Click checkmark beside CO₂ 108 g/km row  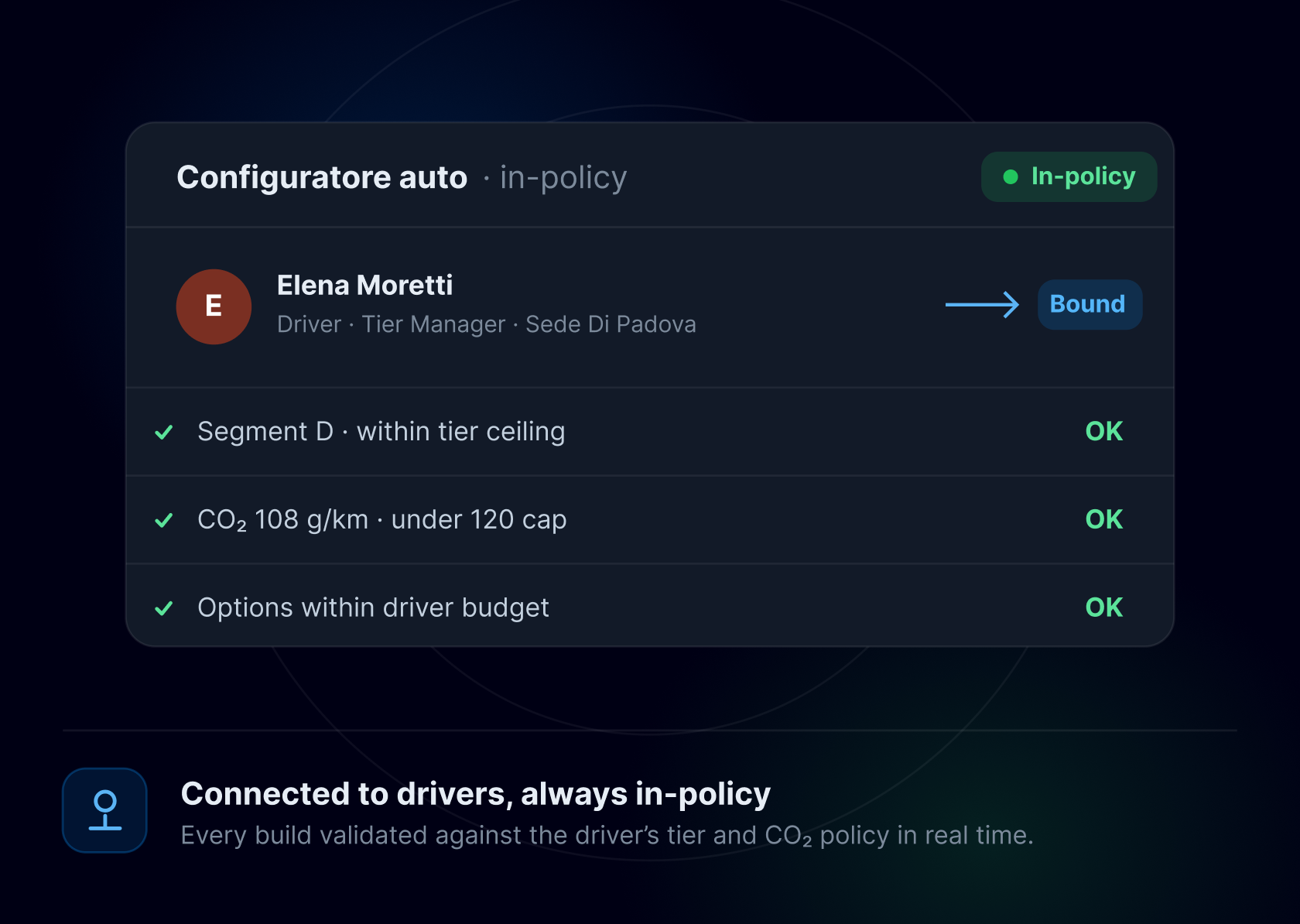[x=164, y=520]
